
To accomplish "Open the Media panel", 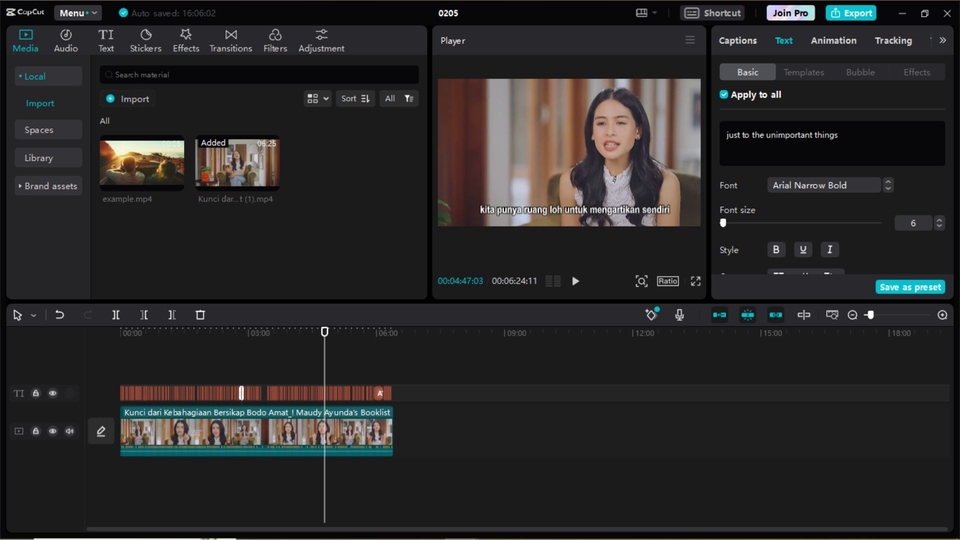I will point(25,40).
